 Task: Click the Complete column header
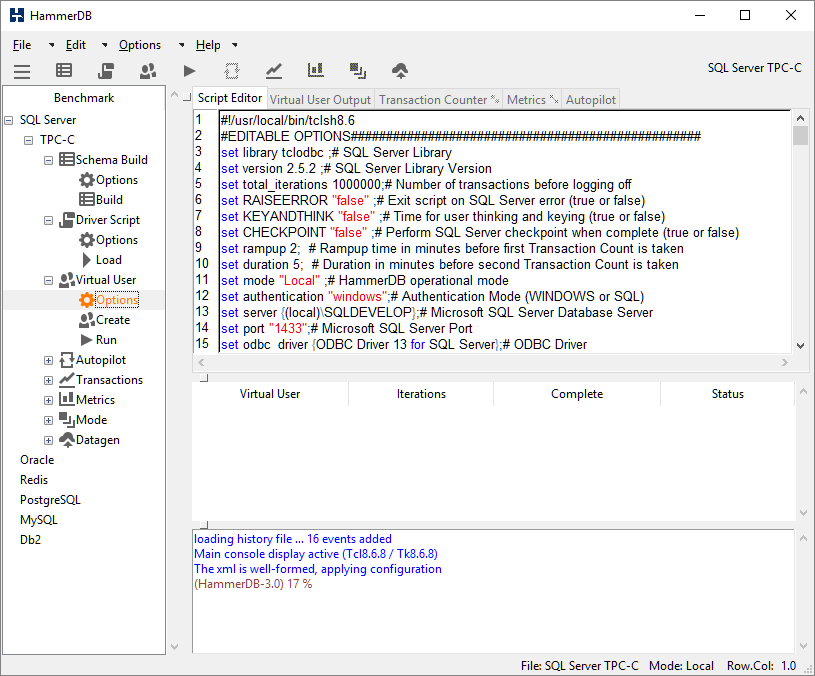pos(577,394)
